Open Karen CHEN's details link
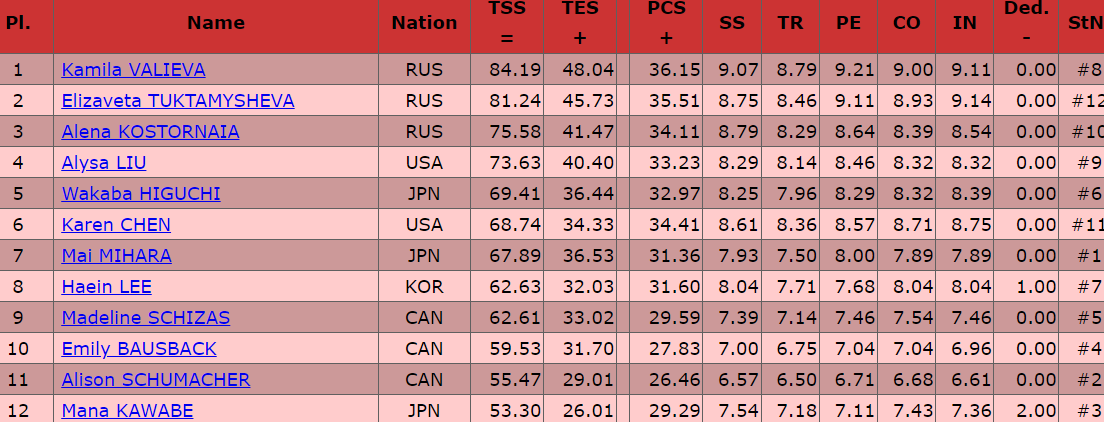The image size is (1104, 422). tap(116, 225)
